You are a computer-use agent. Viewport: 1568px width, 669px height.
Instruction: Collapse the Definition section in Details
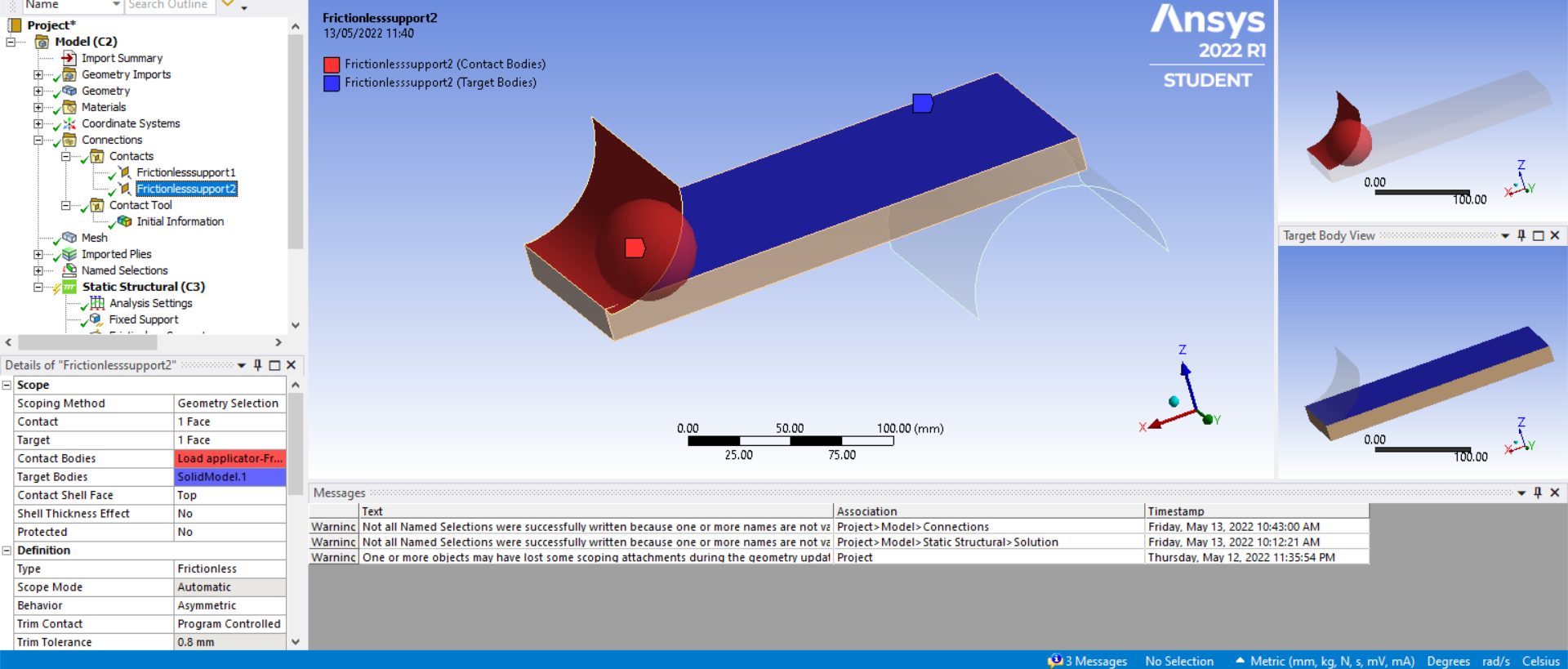[x=7, y=551]
